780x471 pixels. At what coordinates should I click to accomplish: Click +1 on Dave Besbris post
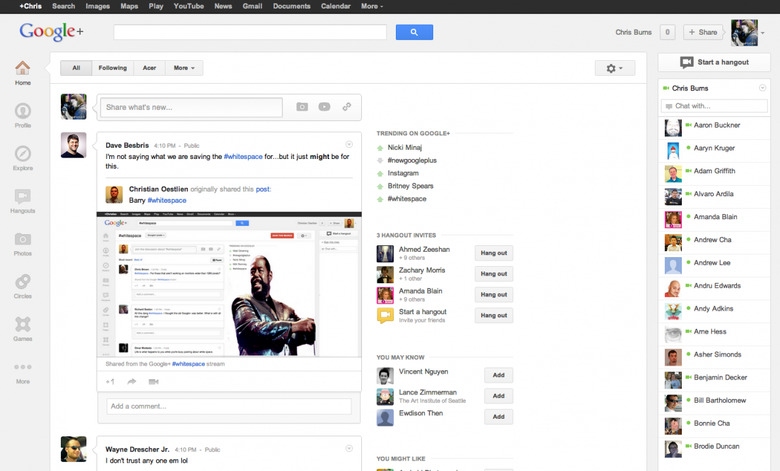[110, 381]
